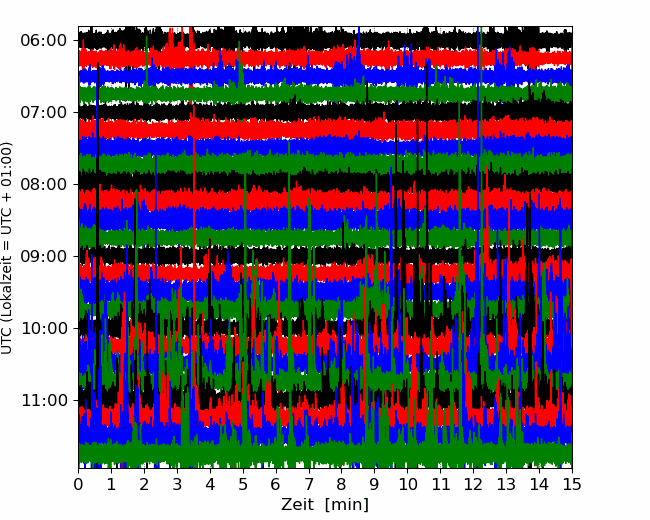650x520 pixels.
Task: Click the x-axis tick label 13
Action: click(x=506, y=484)
